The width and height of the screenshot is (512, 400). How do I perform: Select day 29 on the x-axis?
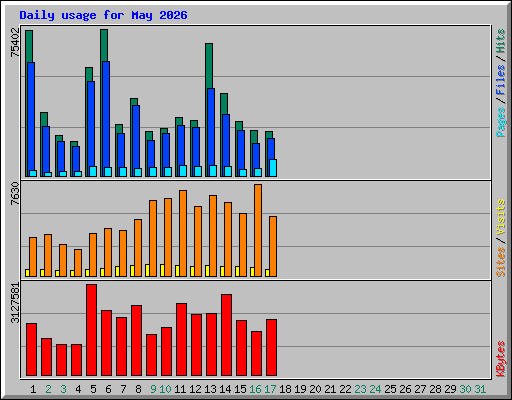click(450, 389)
